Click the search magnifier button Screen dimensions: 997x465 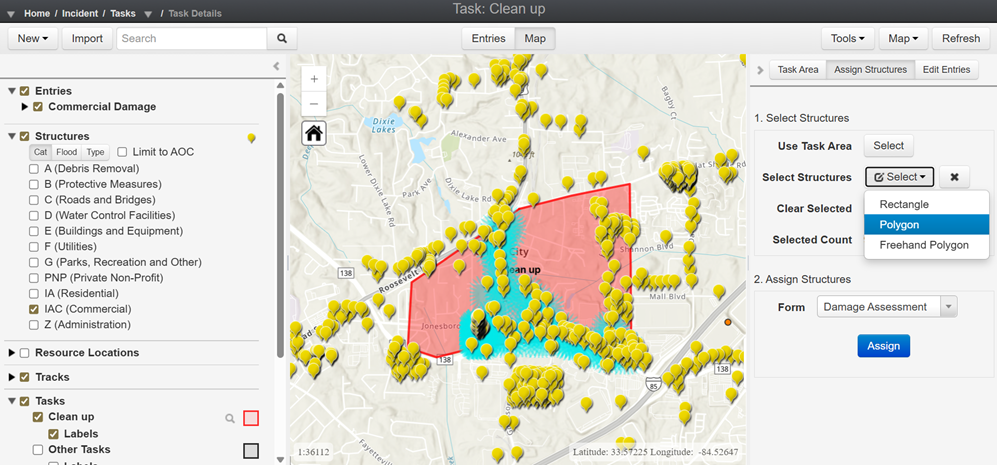pyautogui.click(x=282, y=38)
